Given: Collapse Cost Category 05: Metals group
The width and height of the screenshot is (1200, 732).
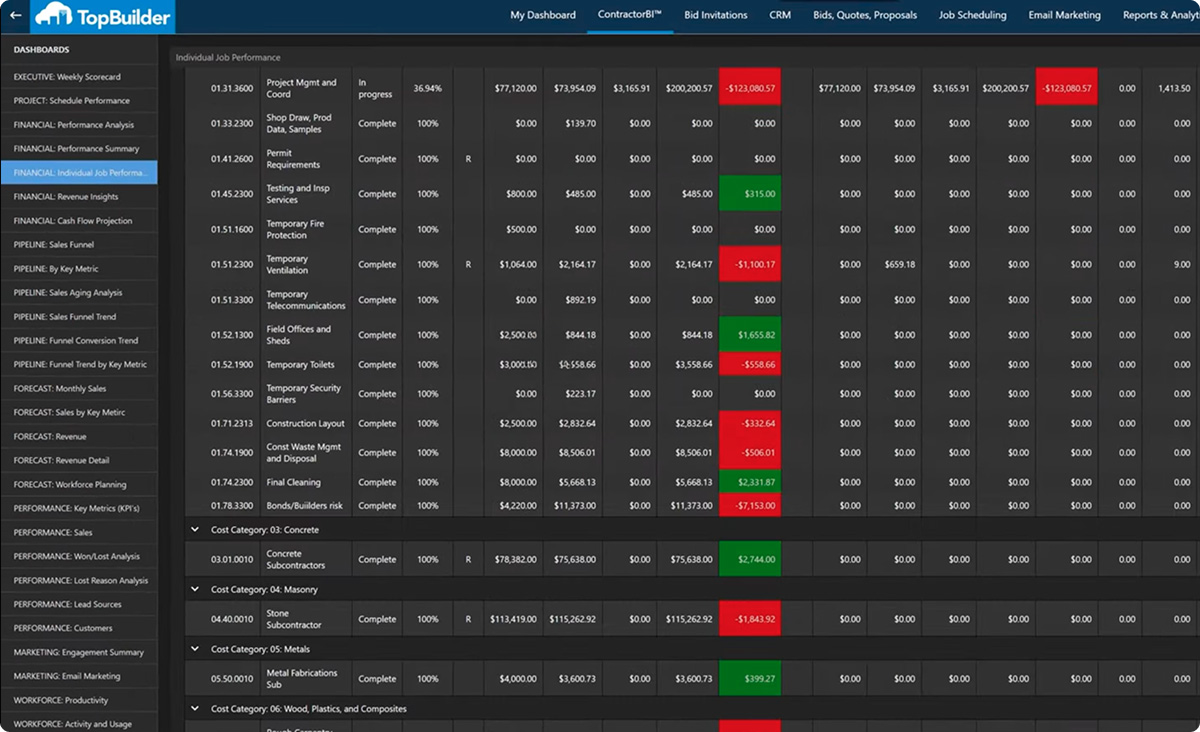Looking at the screenshot, I should click(195, 649).
